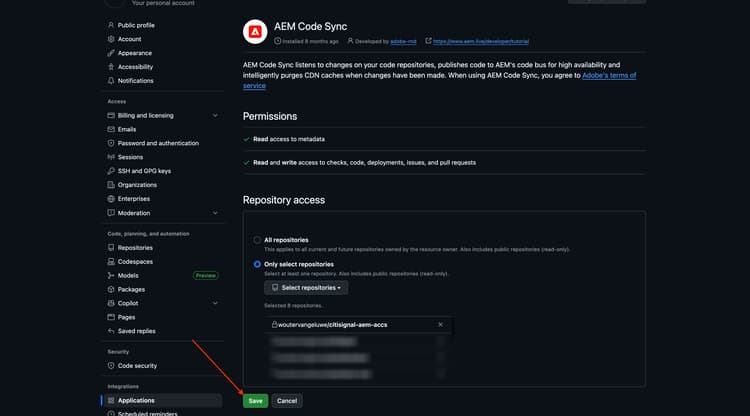The width and height of the screenshot is (750, 416).
Task: Click the AEM Code Sync title
Action: click(310, 27)
